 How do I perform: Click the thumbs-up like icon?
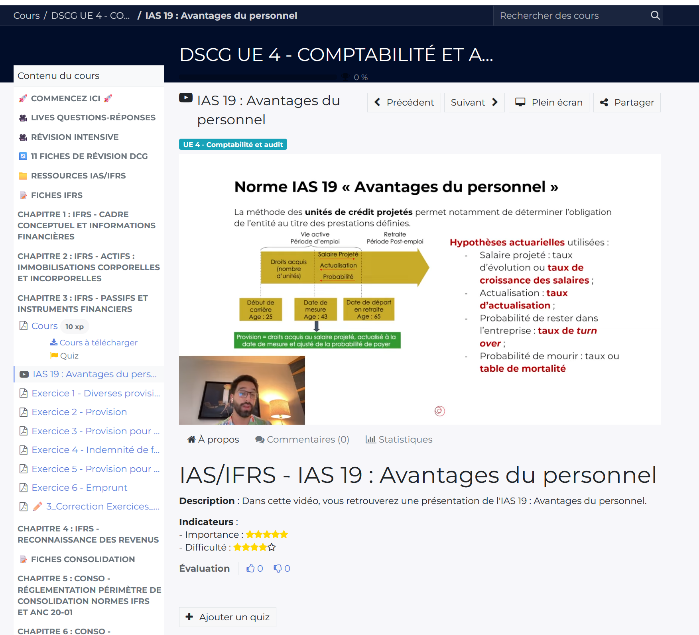pos(251,569)
